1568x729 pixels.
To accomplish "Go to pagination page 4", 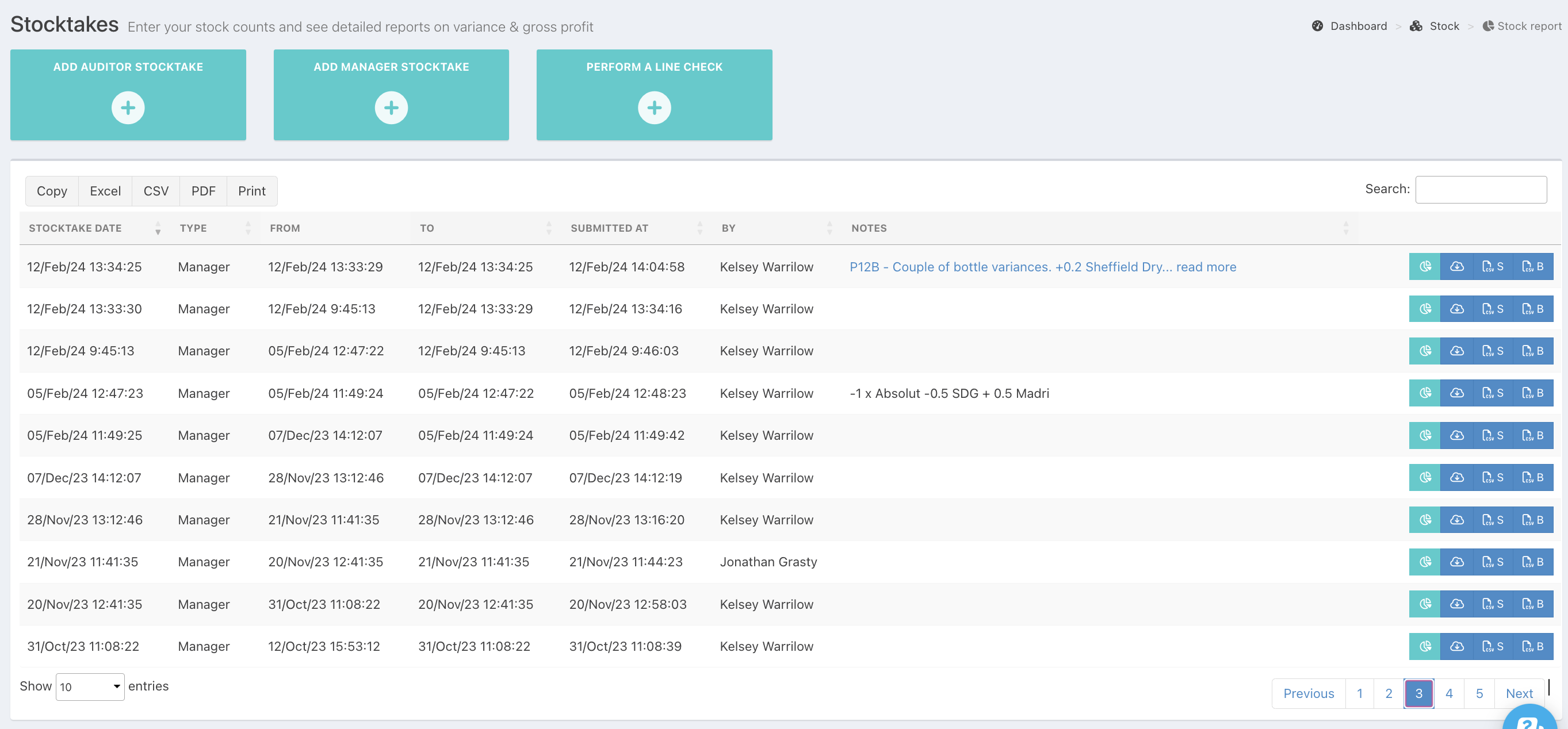I will (1449, 693).
